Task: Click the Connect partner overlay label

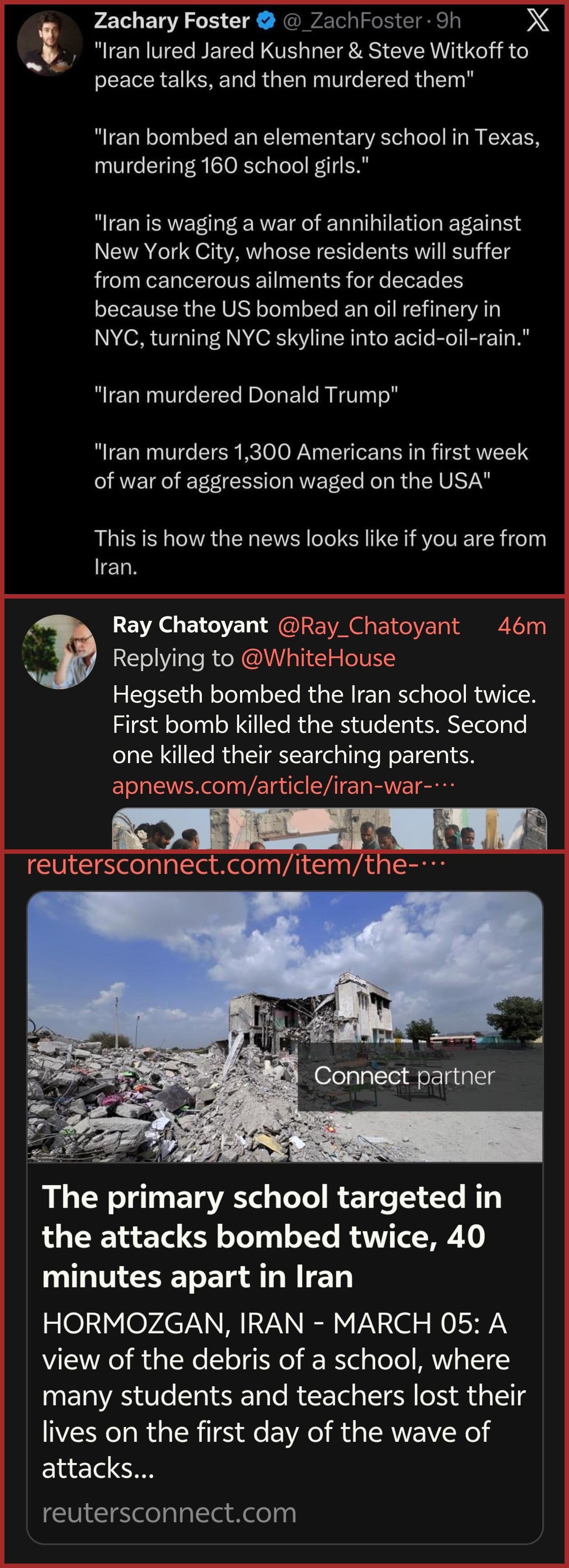Action: click(405, 1076)
